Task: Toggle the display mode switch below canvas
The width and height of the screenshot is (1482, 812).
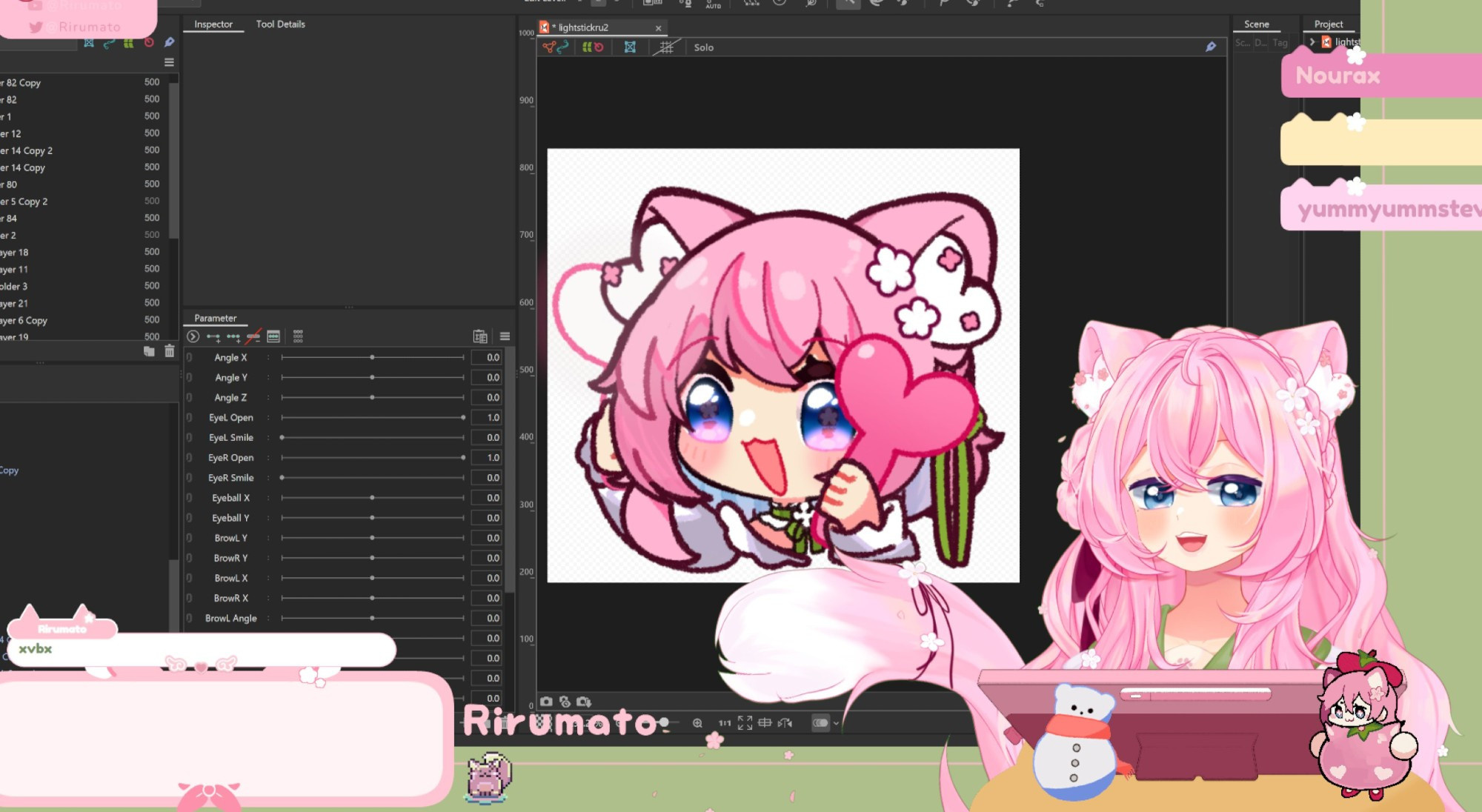Action: coord(820,723)
